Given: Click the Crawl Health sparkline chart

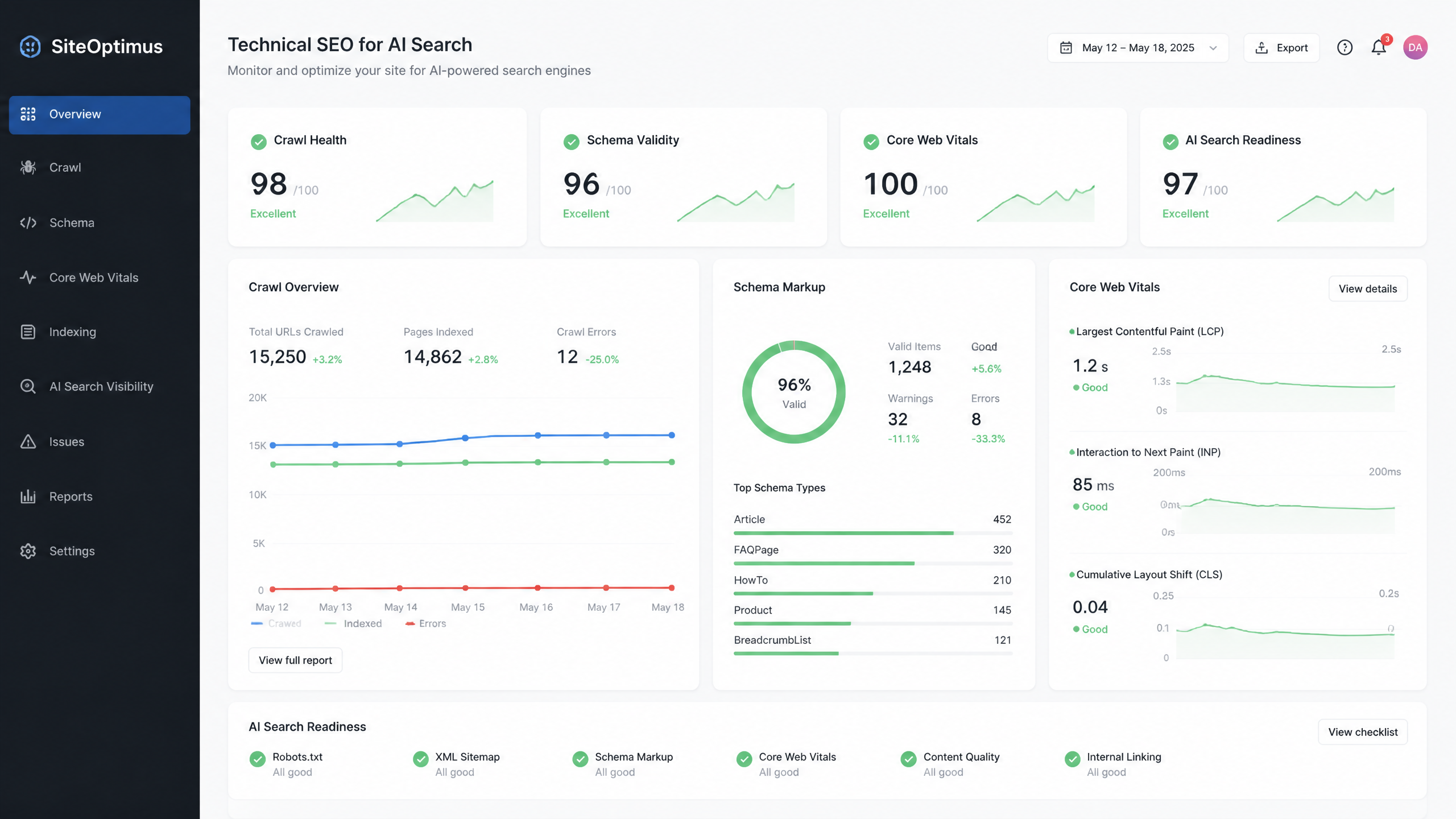Looking at the screenshot, I should [435, 201].
